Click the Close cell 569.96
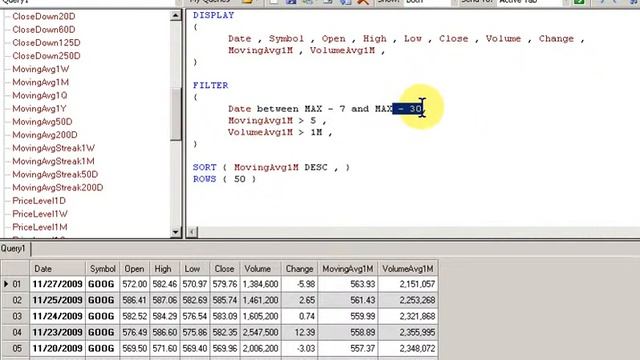This screenshot has width=640, height=360. (x=225, y=349)
